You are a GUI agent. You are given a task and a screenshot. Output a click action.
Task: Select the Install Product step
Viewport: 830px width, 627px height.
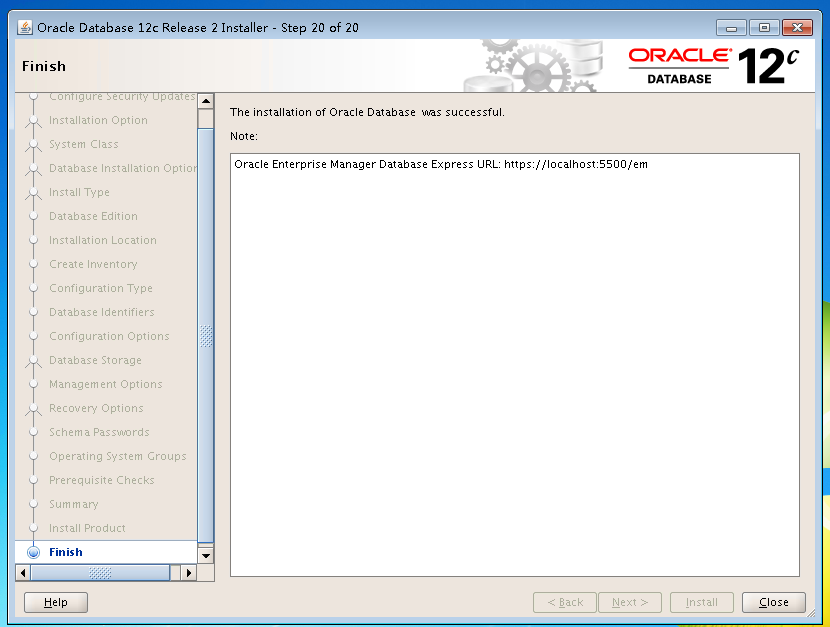pyautogui.click(x=87, y=528)
